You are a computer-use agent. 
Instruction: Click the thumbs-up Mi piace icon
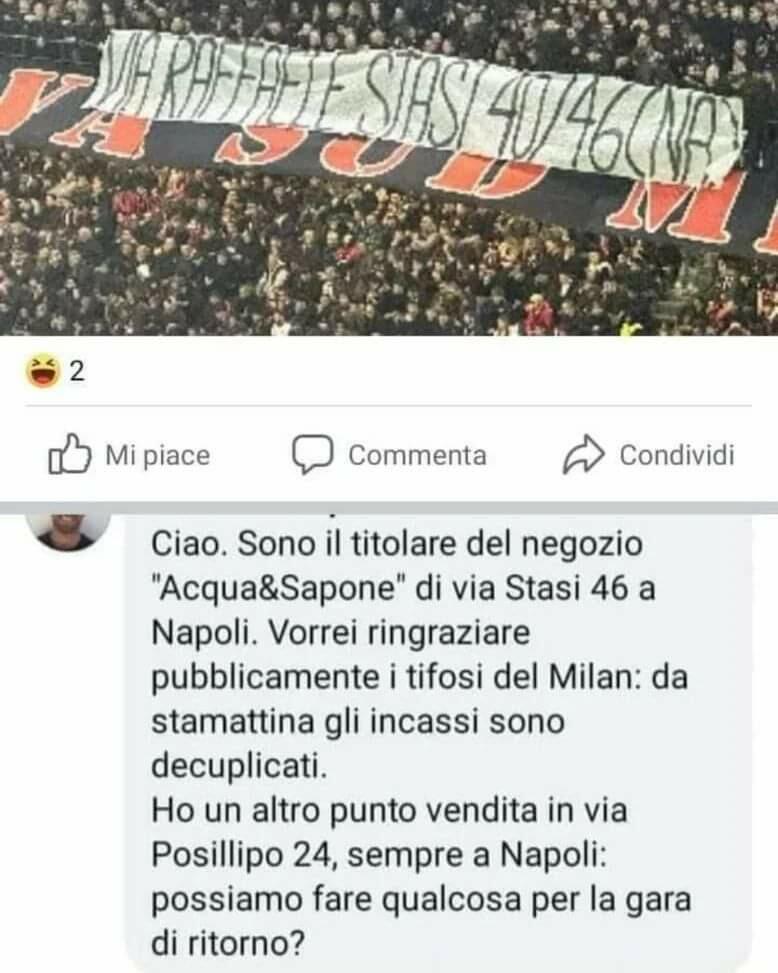click(69, 454)
